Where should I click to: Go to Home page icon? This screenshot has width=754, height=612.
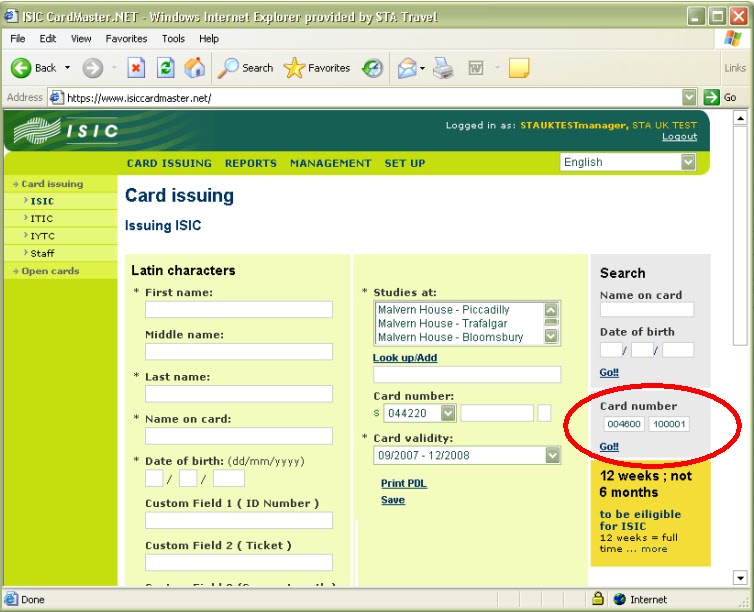coord(195,68)
